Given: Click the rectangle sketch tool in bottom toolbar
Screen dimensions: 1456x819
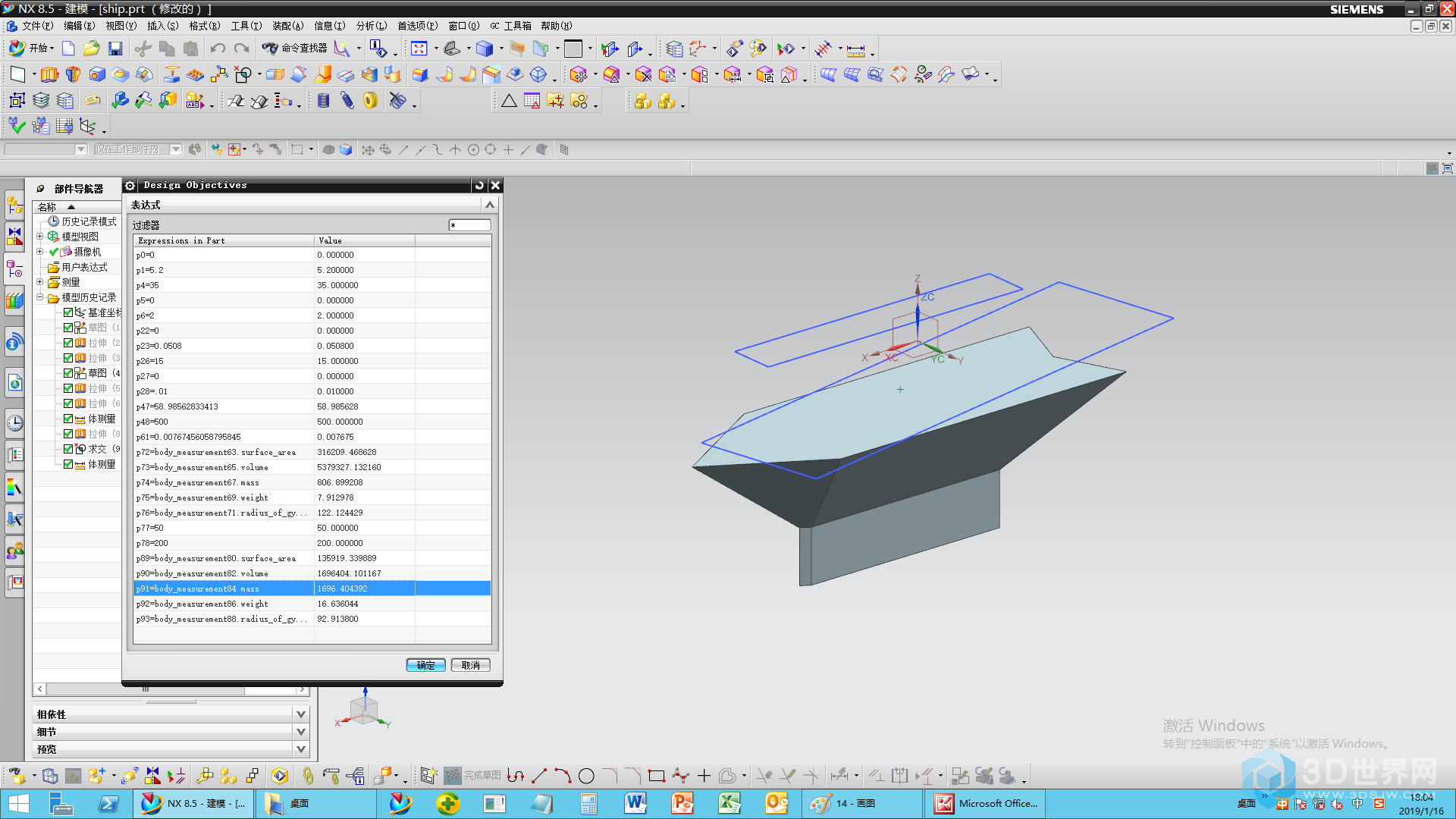Looking at the screenshot, I should pyautogui.click(x=657, y=776).
